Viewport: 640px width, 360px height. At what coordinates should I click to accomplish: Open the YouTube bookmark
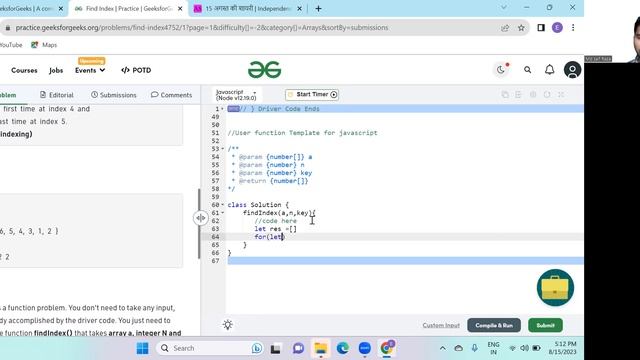point(11,45)
